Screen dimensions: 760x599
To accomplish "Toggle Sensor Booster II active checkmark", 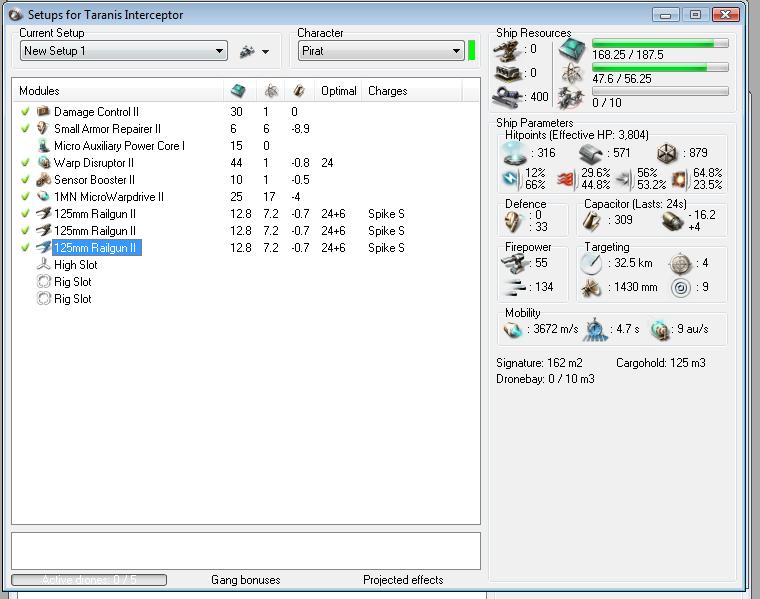I will (x=25, y=179).
